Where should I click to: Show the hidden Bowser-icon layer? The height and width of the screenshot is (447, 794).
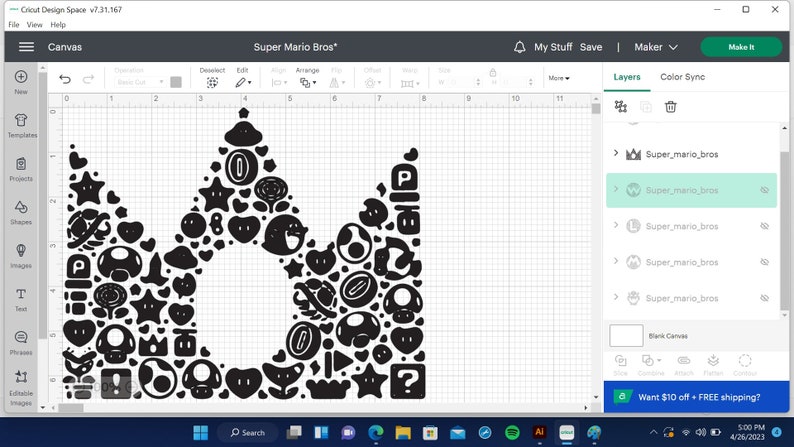[x=765, y=298]
